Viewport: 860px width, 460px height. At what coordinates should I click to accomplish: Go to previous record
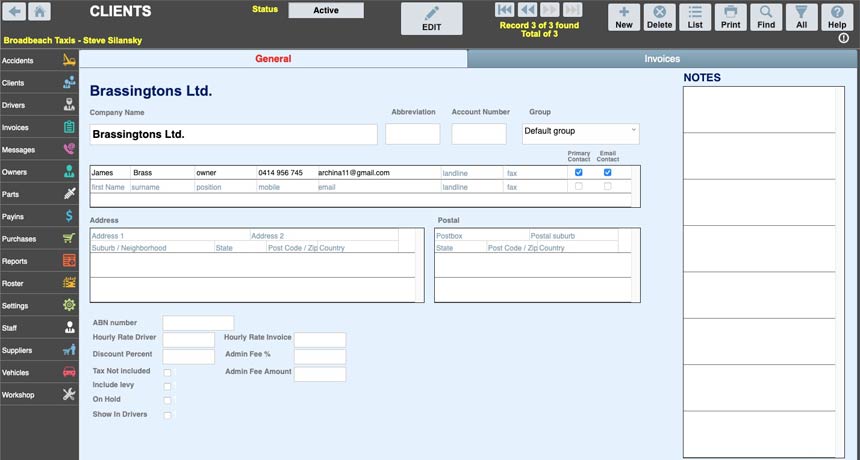[527, 10]
